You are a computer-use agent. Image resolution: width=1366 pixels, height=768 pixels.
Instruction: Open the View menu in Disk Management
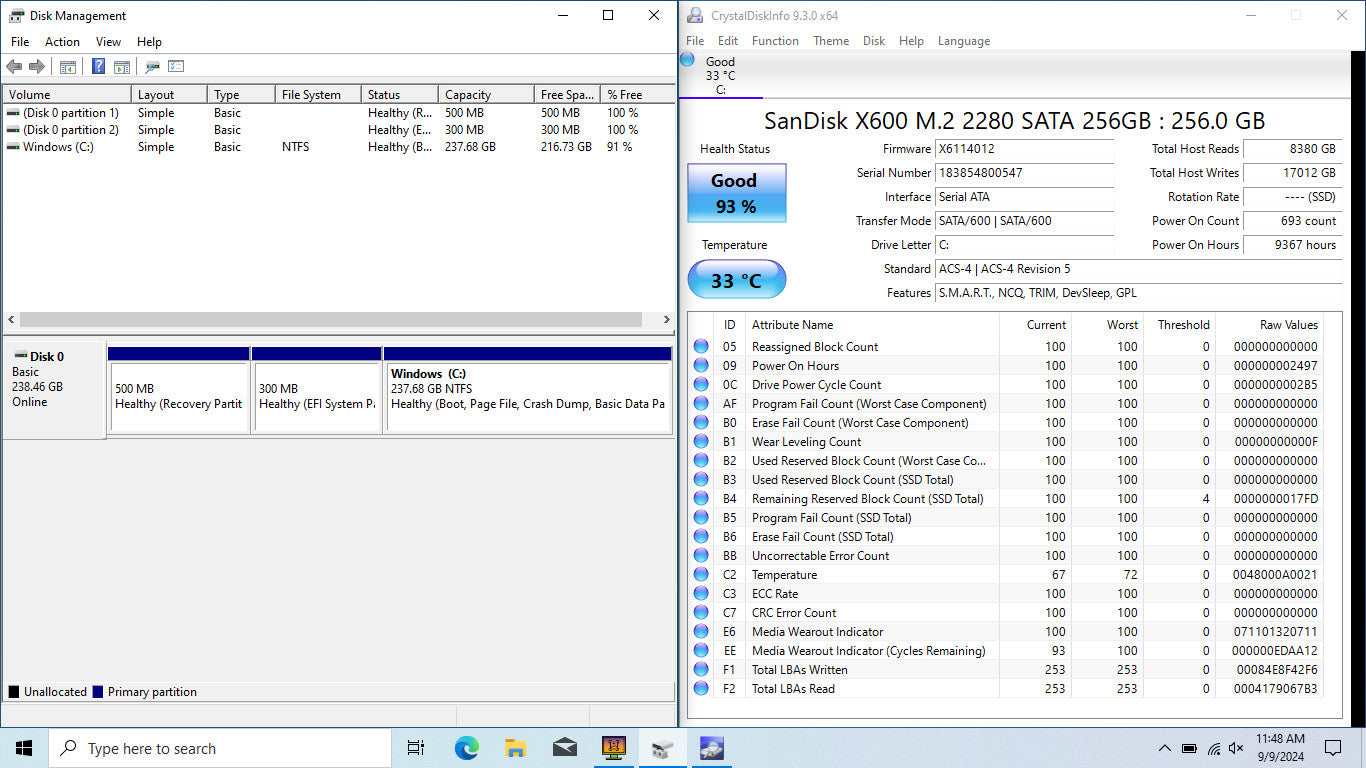(x=108, y=42)
